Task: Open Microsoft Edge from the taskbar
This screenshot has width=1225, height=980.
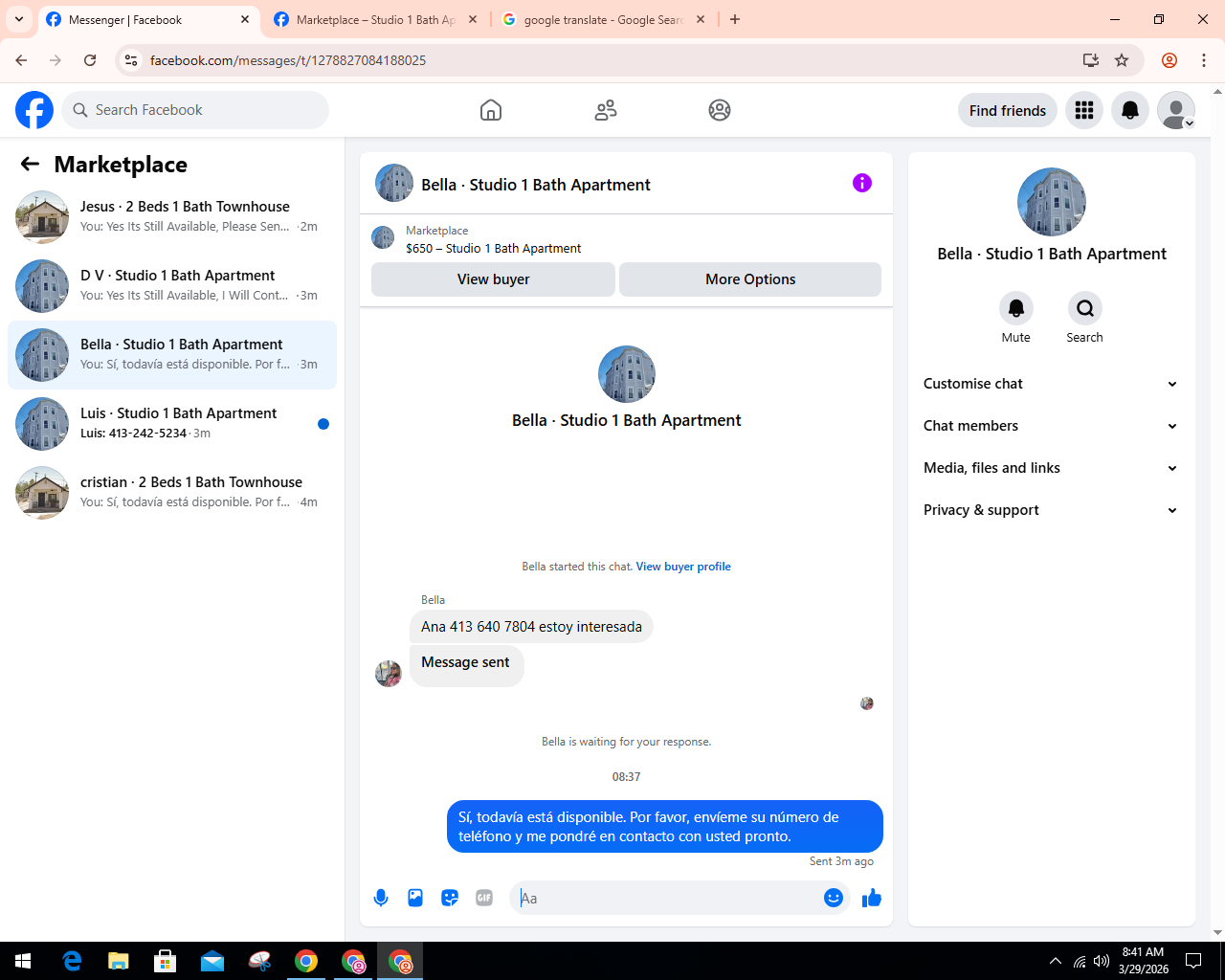Action: pos(72,961)
